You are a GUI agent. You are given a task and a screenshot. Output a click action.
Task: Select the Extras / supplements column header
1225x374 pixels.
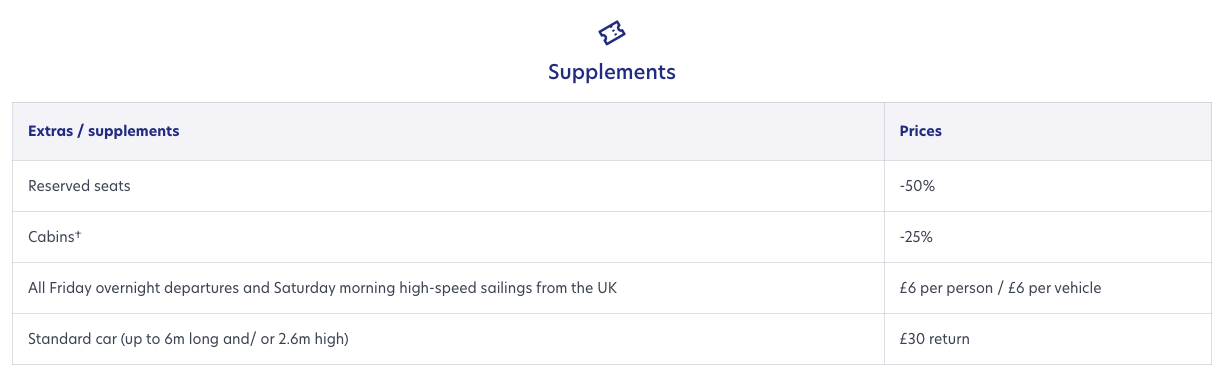104,131
